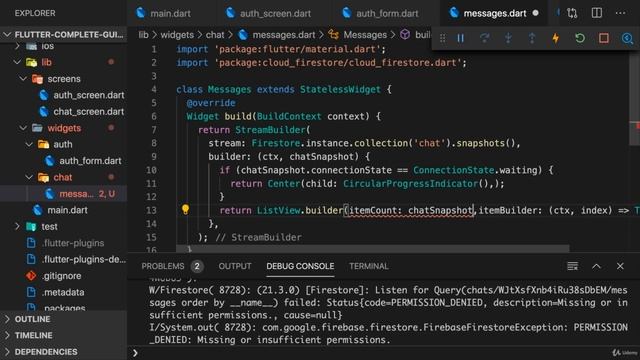
Task: Stop debugging with the red square
Action: (604, 38)
